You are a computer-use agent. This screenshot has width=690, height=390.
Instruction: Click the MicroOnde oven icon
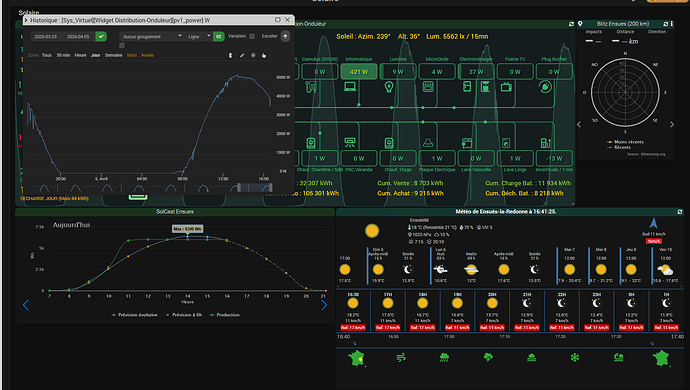coord(428,87)
